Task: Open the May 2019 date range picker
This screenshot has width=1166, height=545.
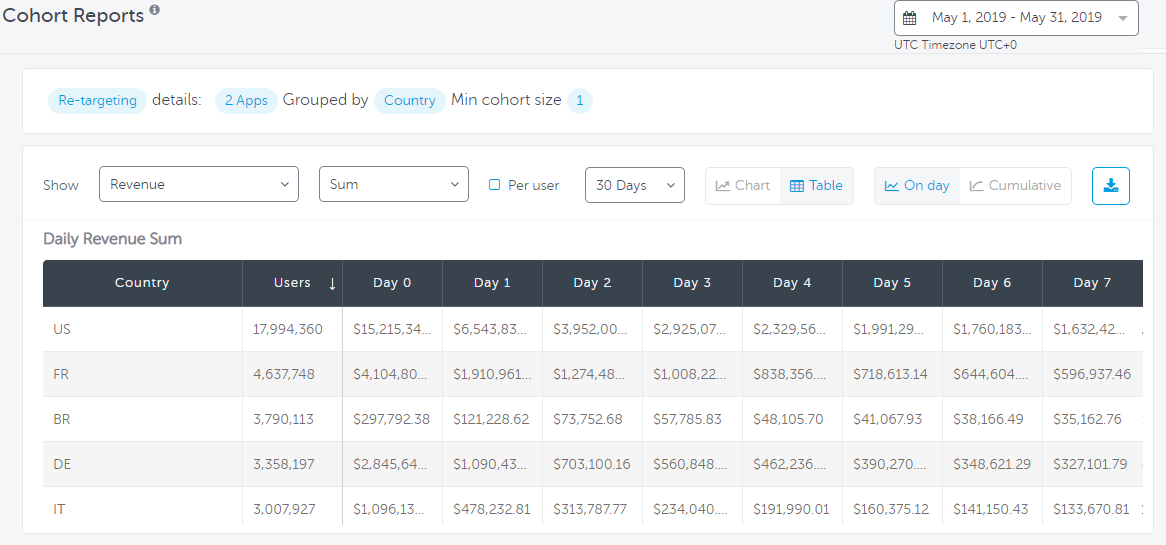Action: pyautogui.click(x=1016, y=18)
